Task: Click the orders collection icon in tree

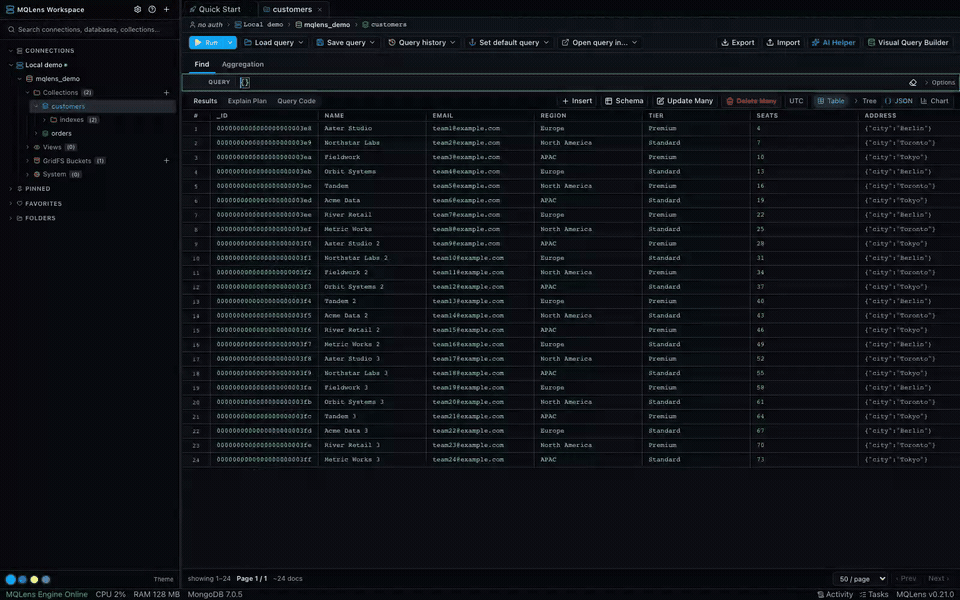Action: click(x=45, y=133)
